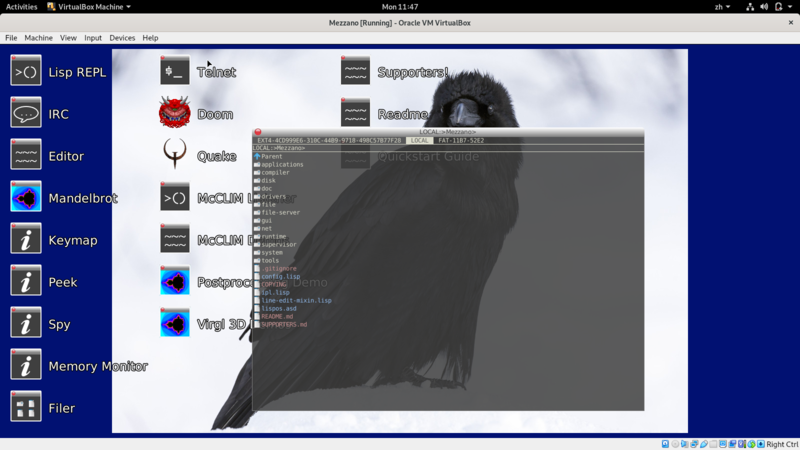
Task: Start the Mandelbrot demo icon
Action: coord(26,197)
